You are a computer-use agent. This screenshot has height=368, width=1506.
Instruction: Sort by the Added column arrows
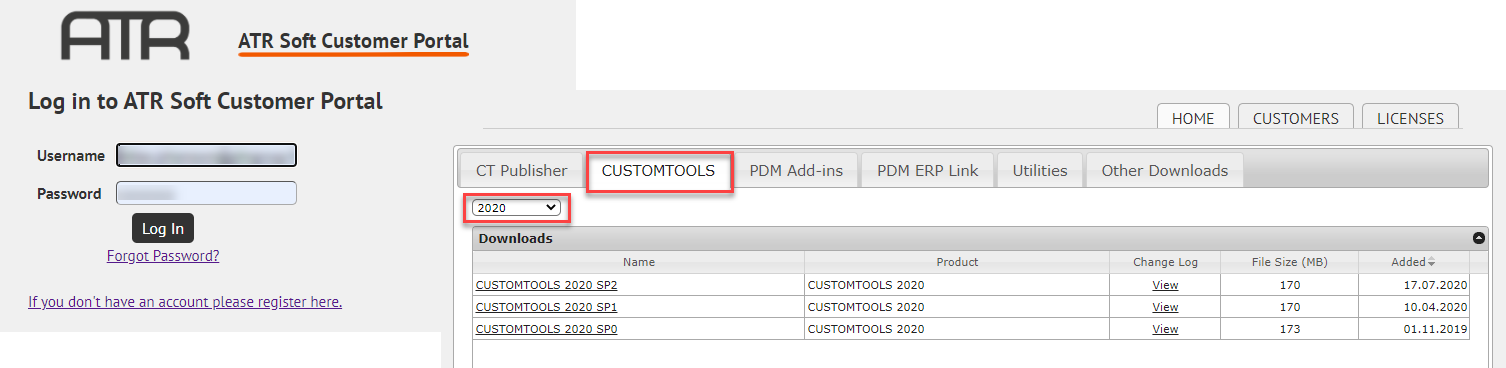(x=1431, y=262)
